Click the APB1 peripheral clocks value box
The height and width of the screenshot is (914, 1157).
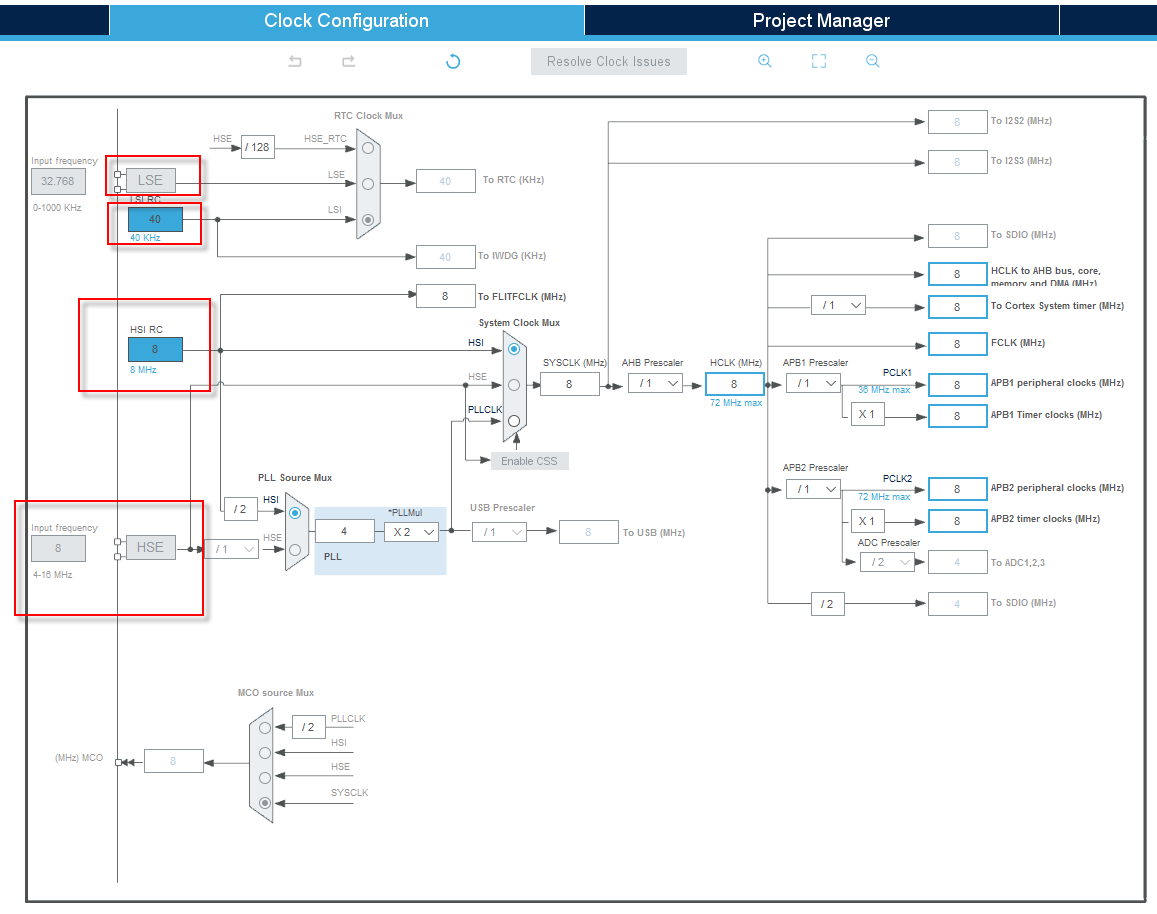(957, 384)
